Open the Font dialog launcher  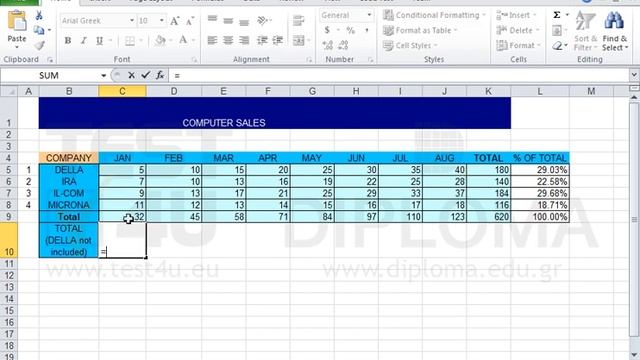[x=194, y=60]
